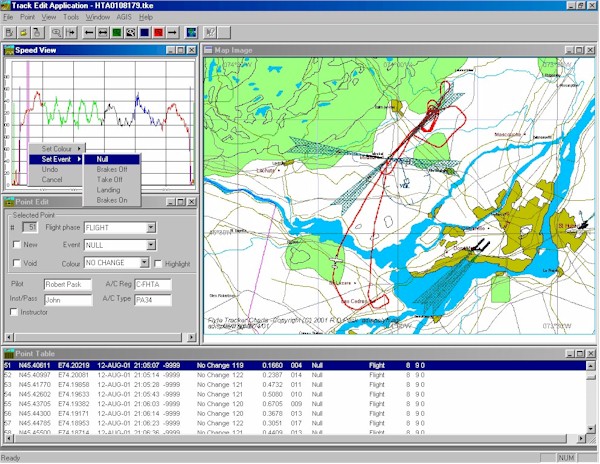The image size is (600, 464).
Task: Expand the Flight phase dropdown
Action: [151, 227]
